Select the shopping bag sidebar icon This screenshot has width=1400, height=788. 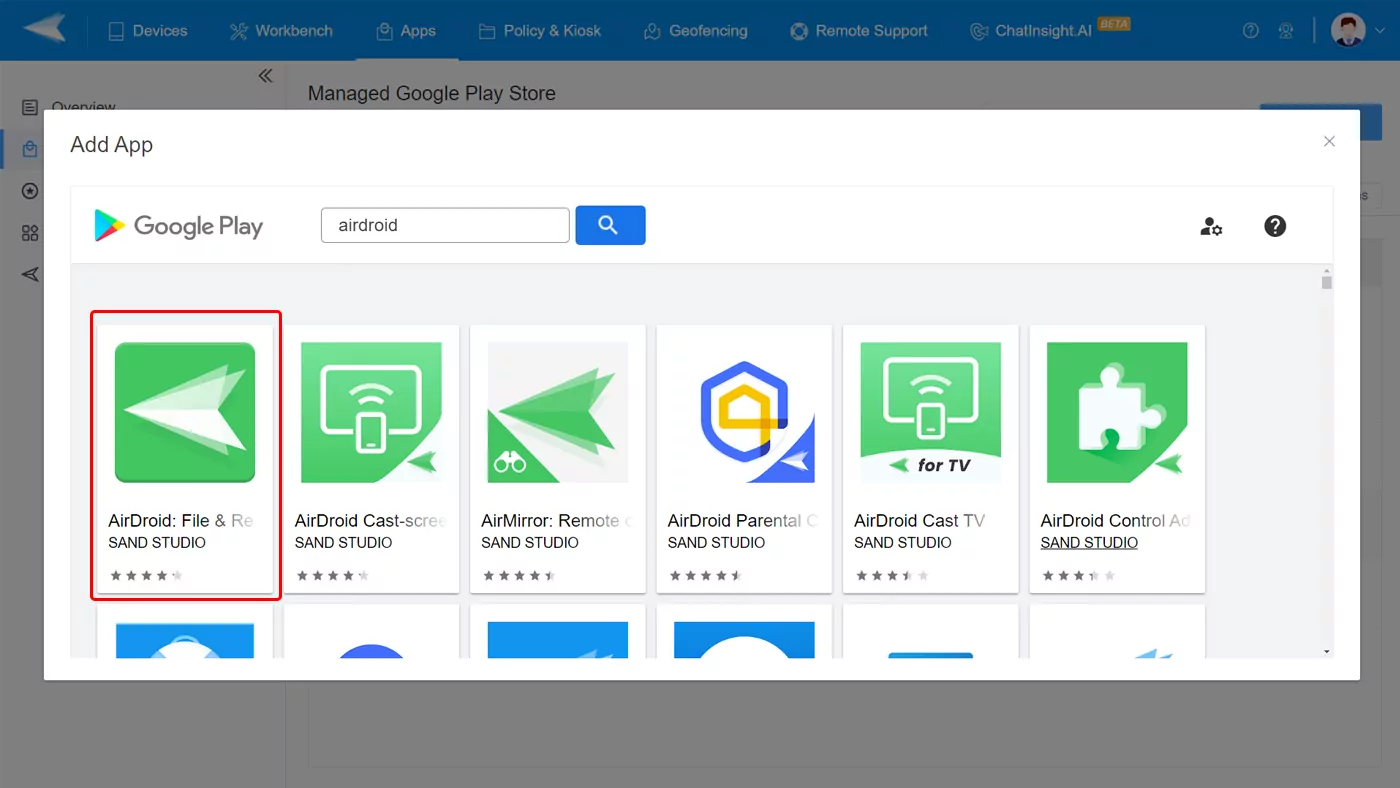click(30, 149)
